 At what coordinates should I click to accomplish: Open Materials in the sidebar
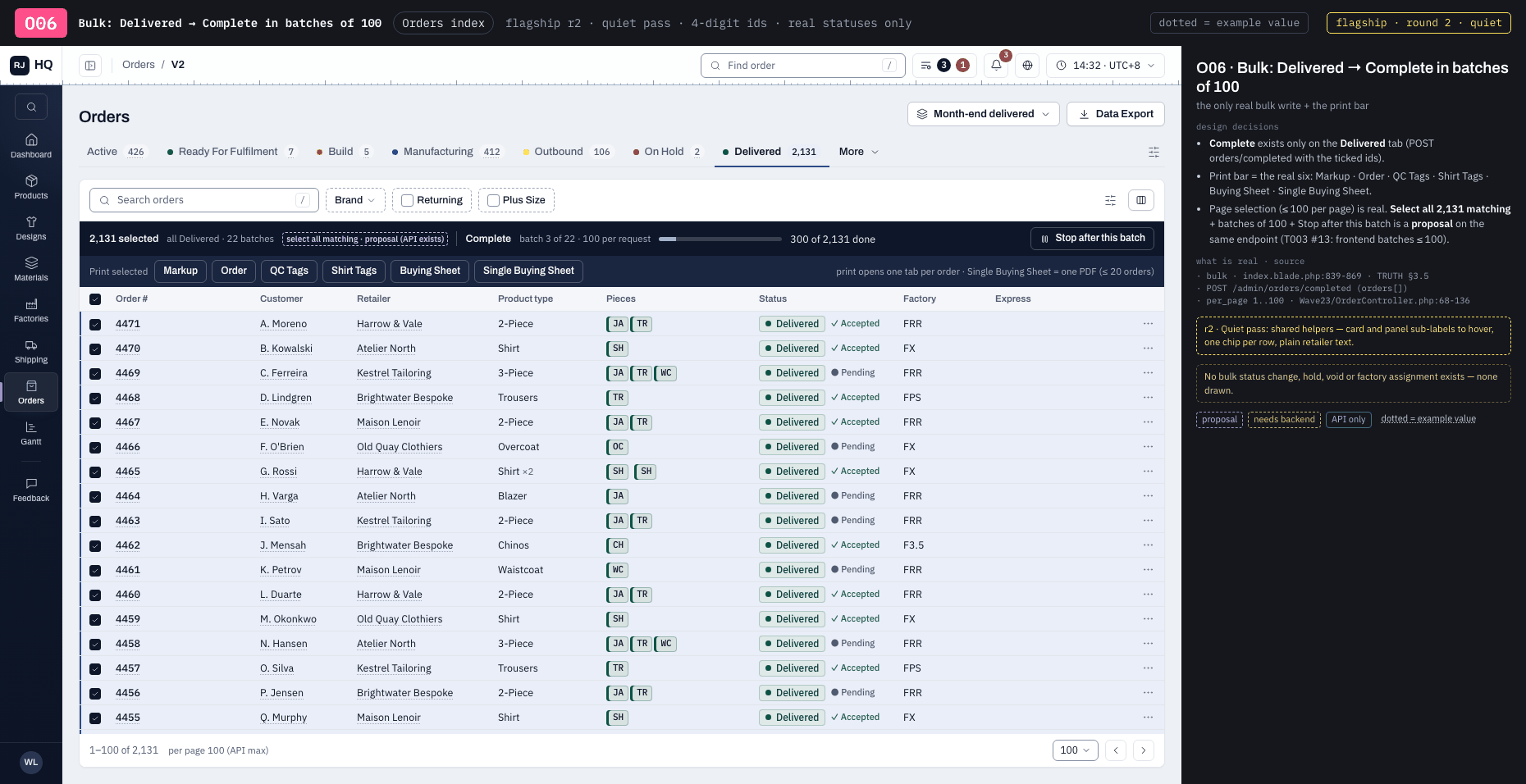pyautogui.click(x=31, y=269)
